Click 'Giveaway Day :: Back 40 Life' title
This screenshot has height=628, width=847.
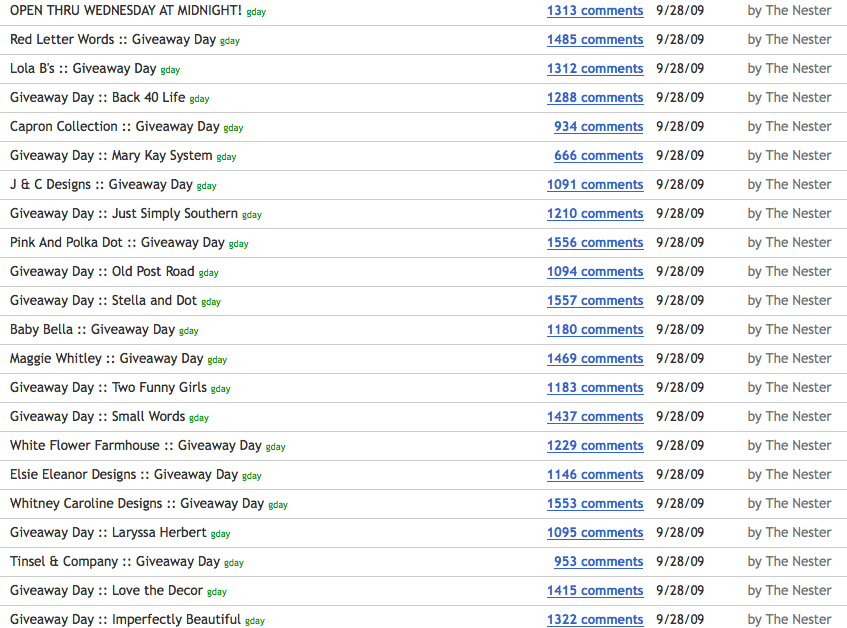tap(98, 98)
